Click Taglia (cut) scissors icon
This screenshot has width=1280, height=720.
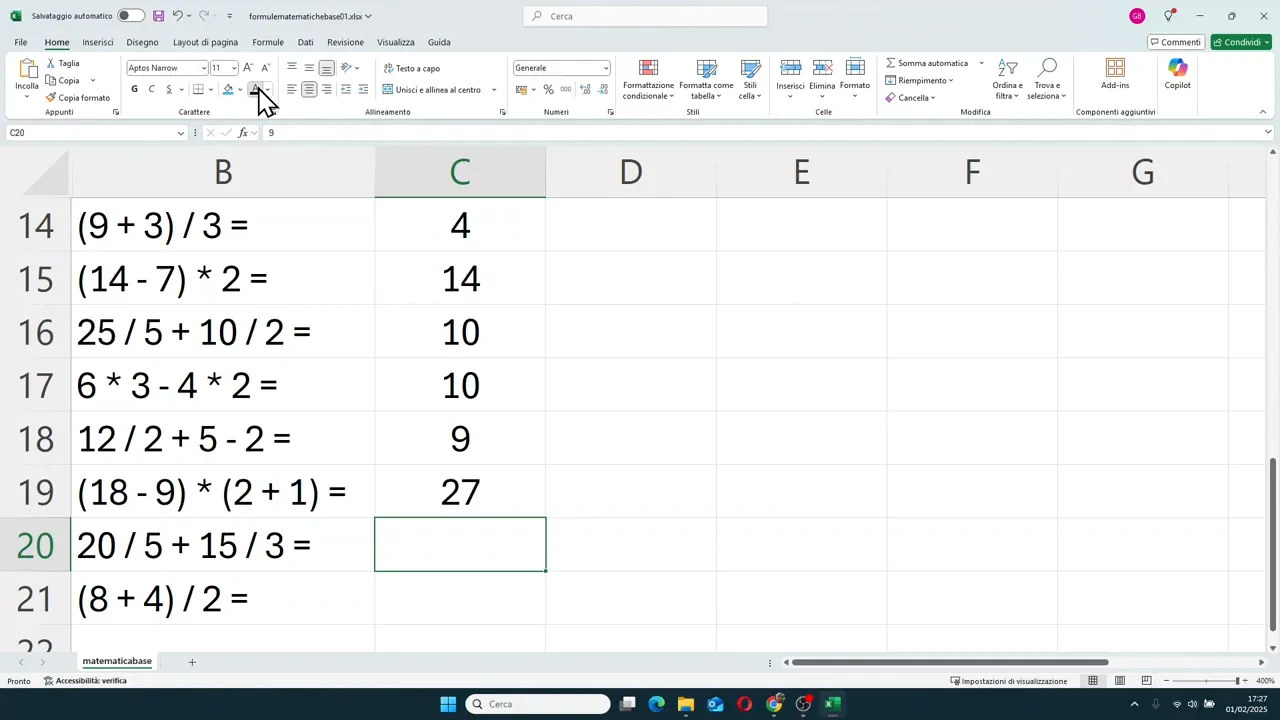tap(51, 63)
